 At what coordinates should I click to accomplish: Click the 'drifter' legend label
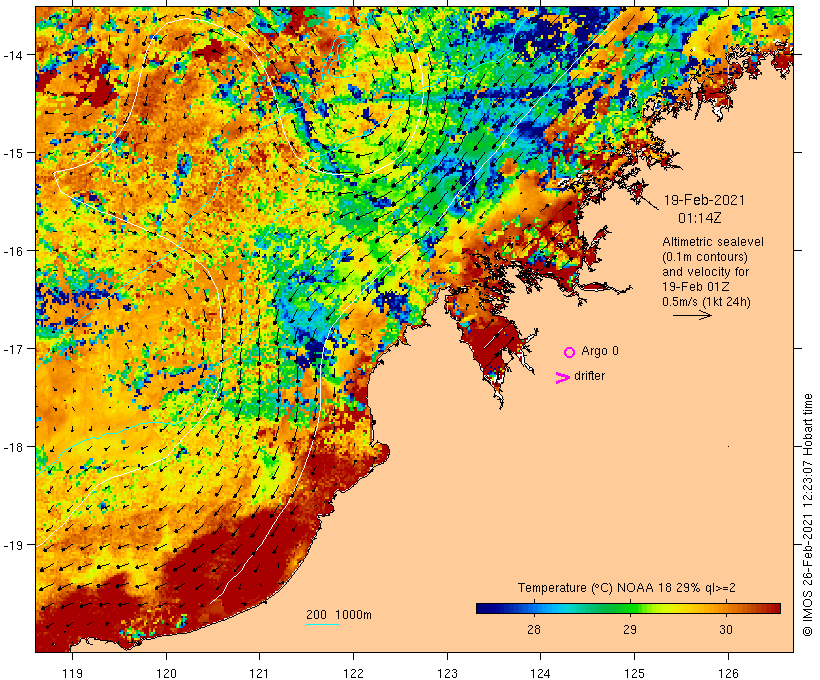tap(589, 376)
